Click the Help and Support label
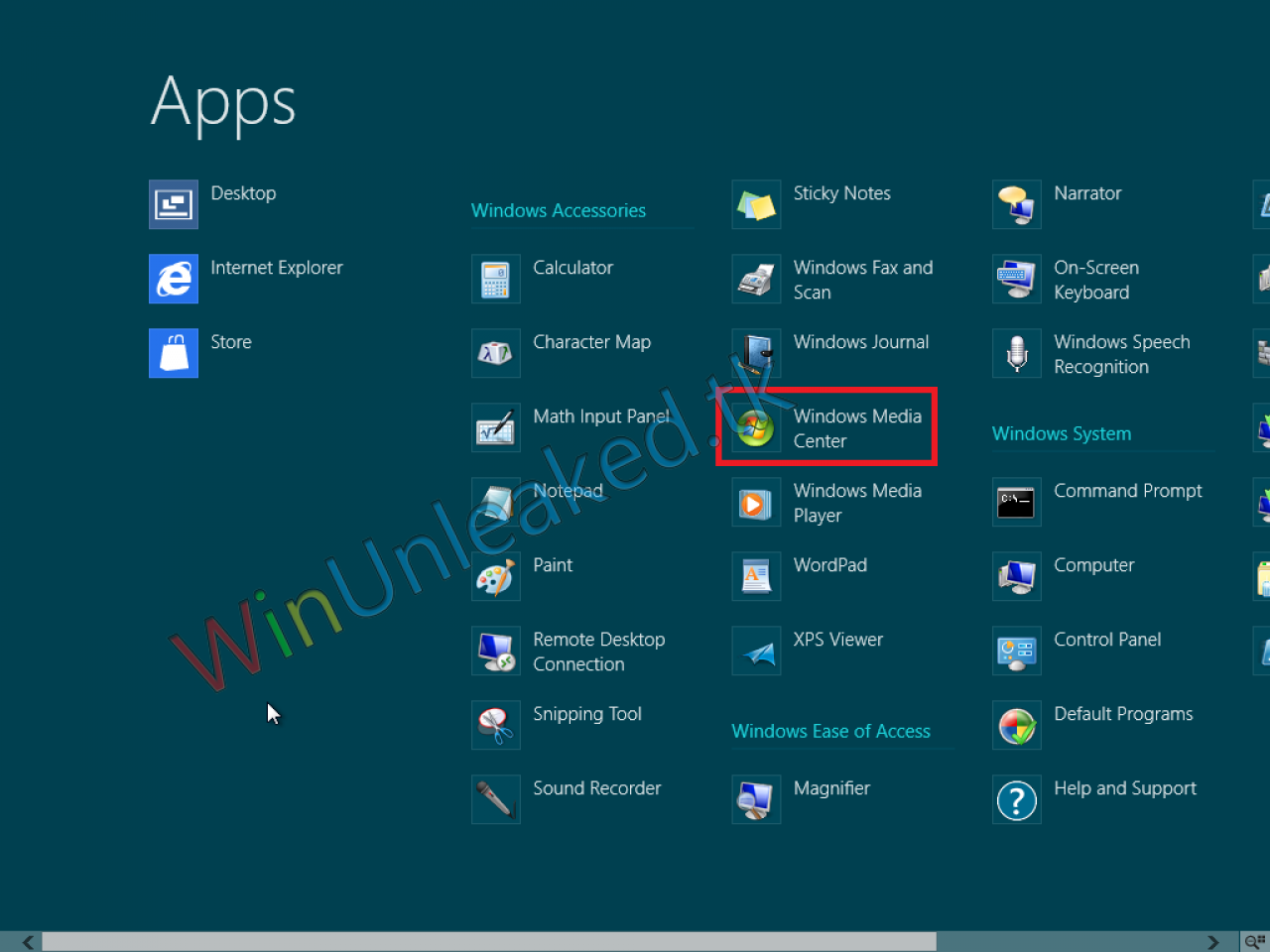1270x952 pixels. click(x=1125, y=788)
